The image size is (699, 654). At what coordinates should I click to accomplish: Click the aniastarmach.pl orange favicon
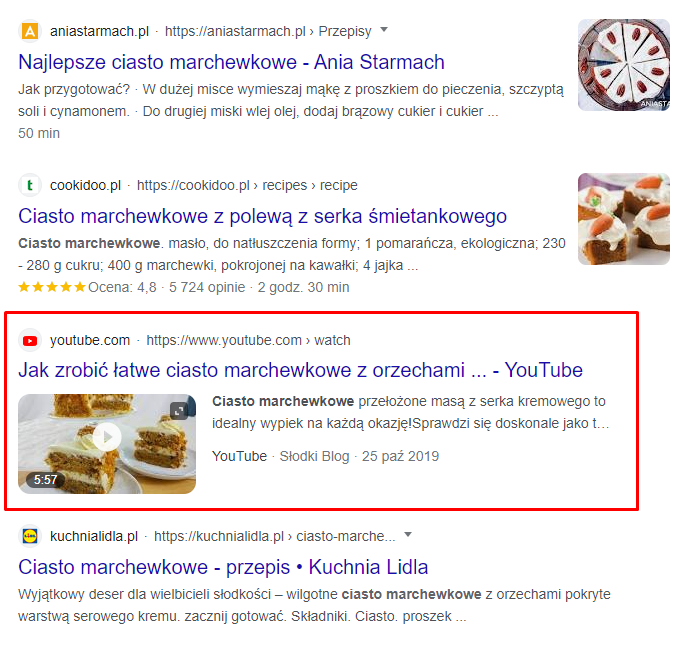30,31
